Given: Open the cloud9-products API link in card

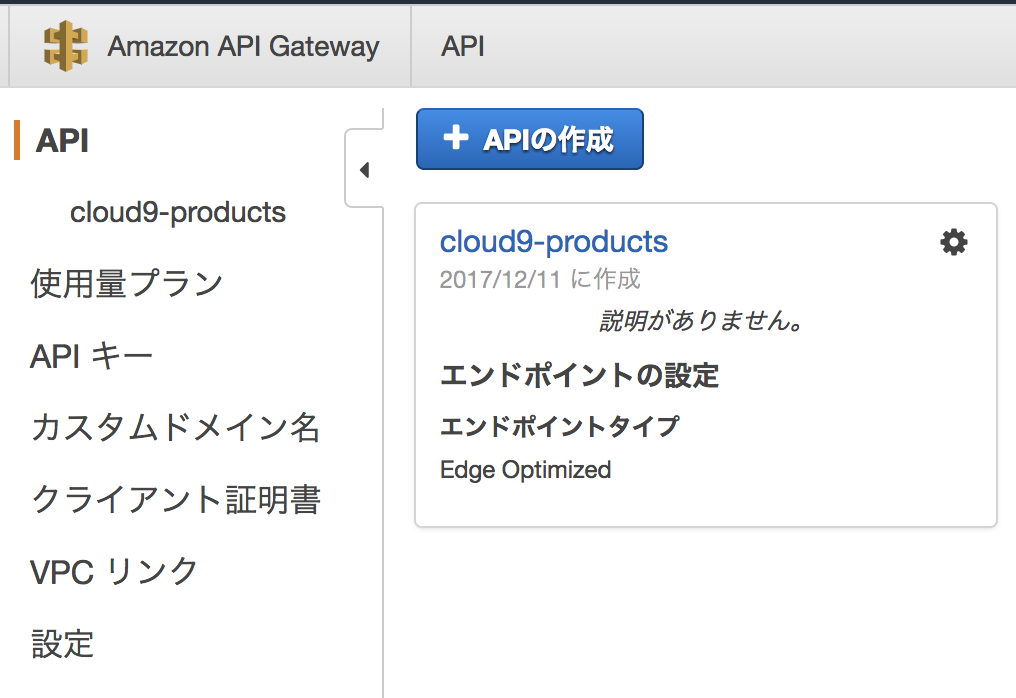Looking at the screenshot, I should tap(553, 242).
